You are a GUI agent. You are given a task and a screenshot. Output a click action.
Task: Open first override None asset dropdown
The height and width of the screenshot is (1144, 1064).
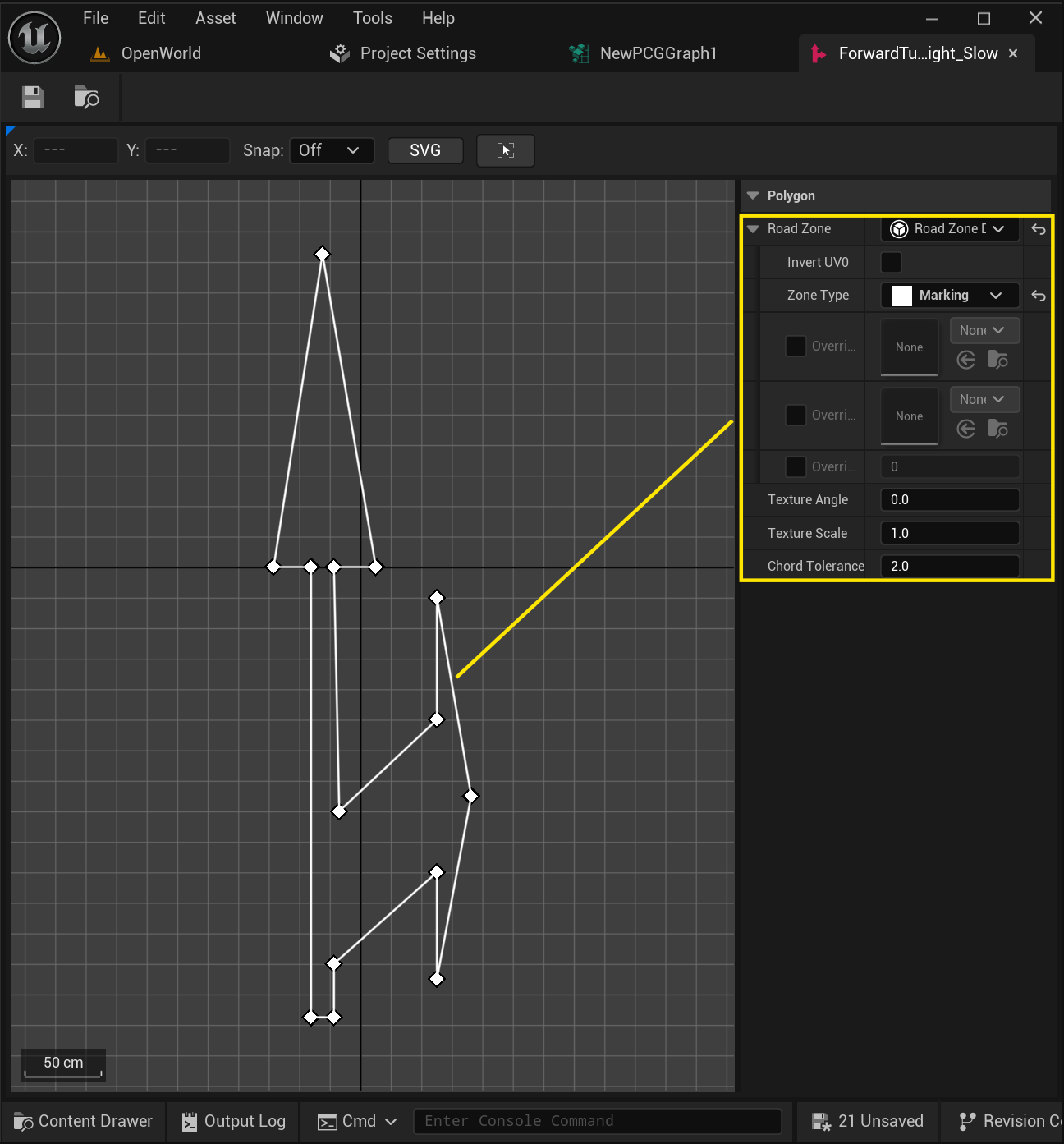tap(985, 330)
